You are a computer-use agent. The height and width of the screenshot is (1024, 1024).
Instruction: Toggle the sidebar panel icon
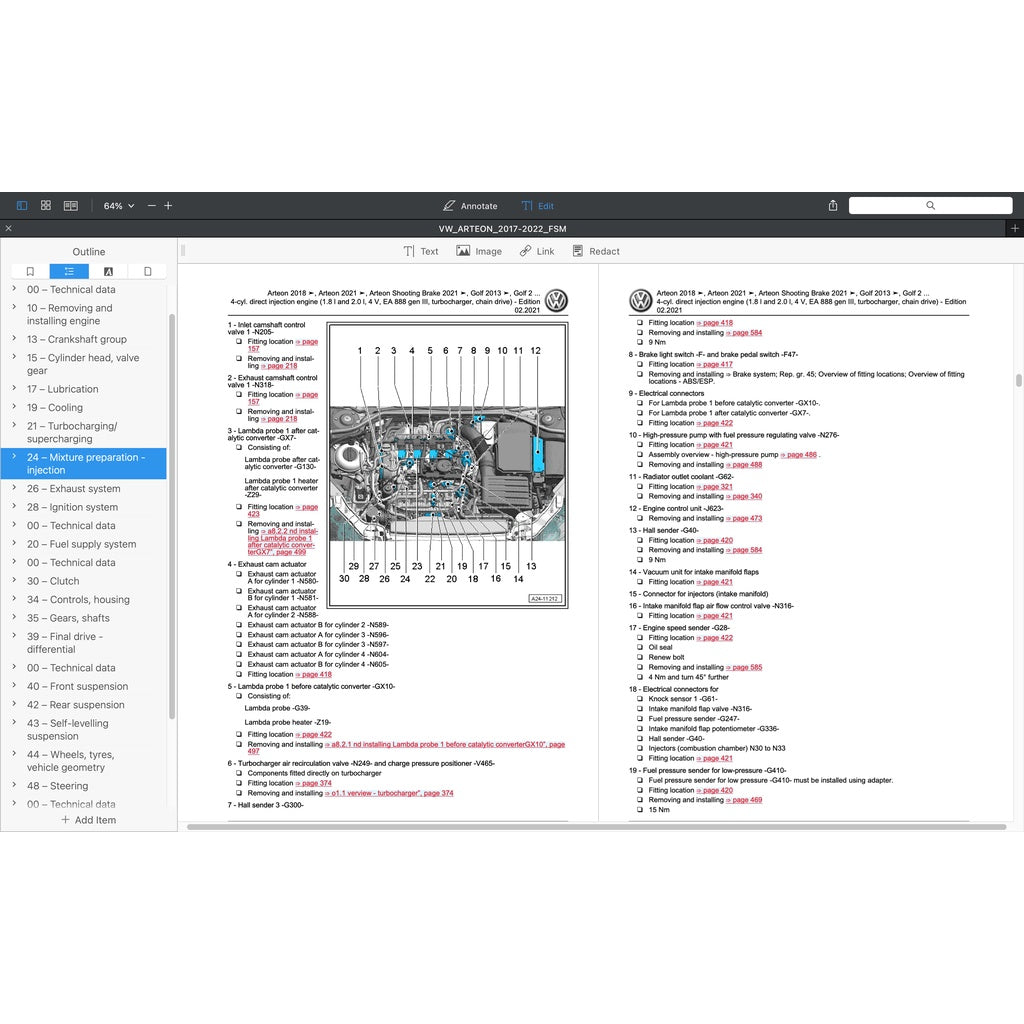[22, 206]
